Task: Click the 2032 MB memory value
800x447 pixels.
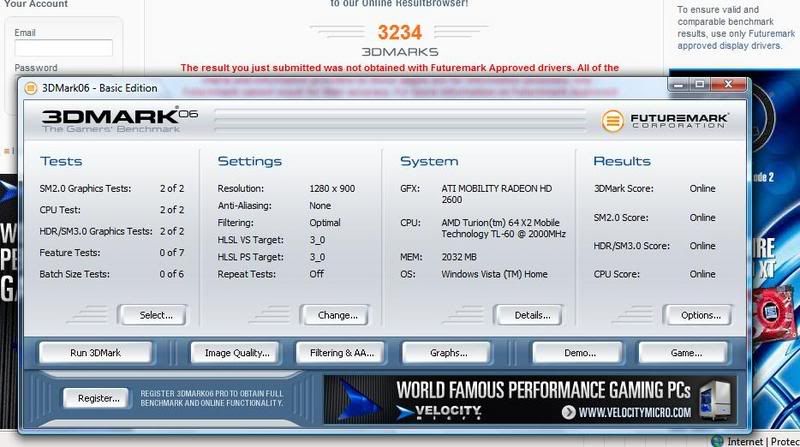Action: click(x=459, y=257)
